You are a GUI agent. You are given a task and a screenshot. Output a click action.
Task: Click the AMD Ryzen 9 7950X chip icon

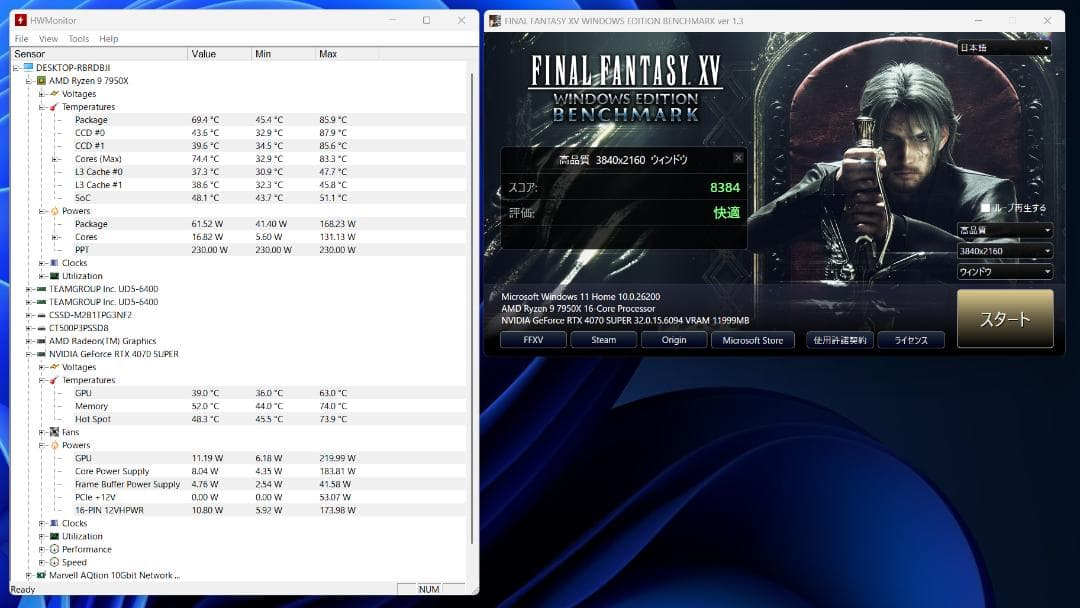[x=41, y=81]
